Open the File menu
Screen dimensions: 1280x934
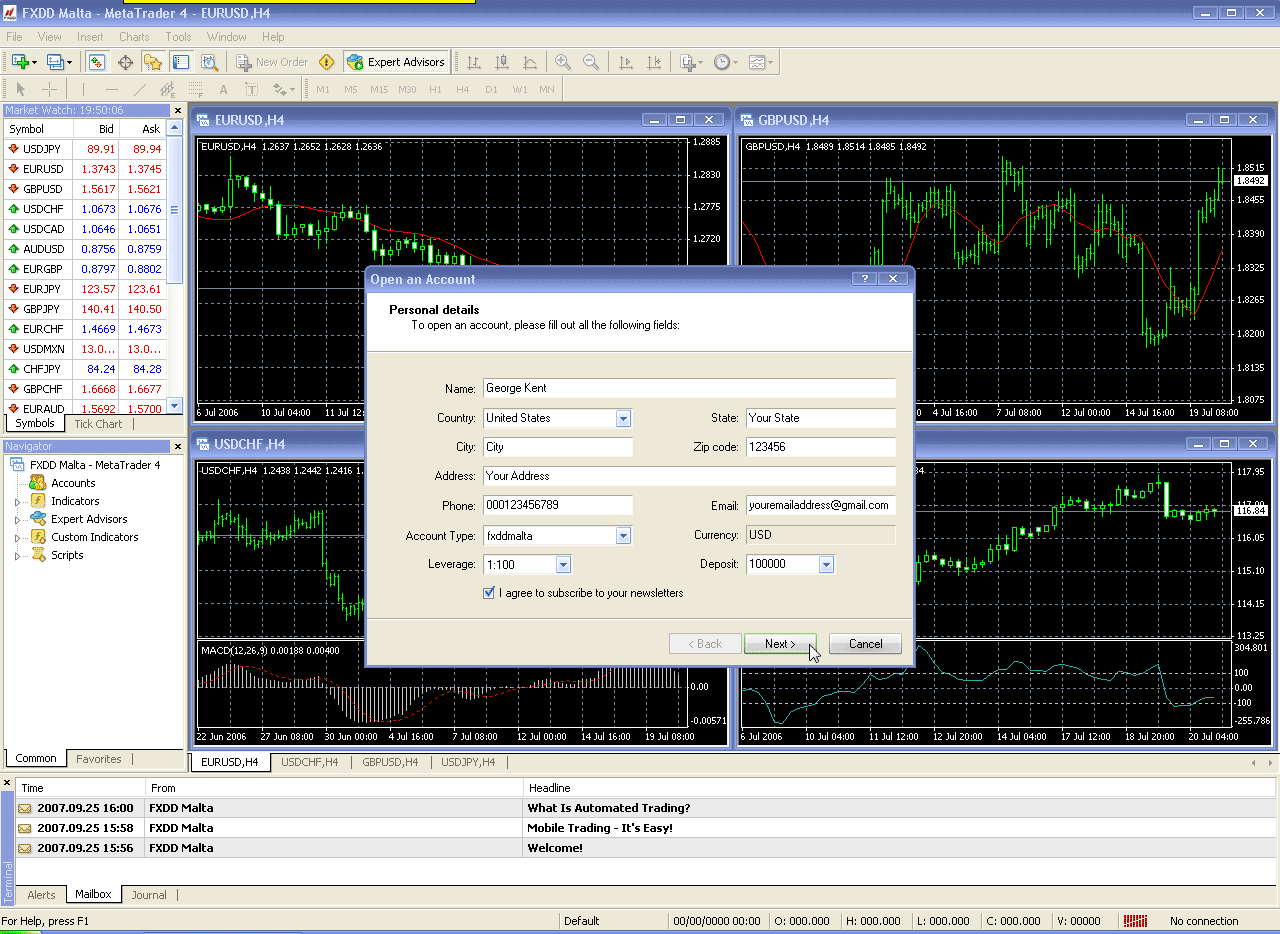[14, 37]
